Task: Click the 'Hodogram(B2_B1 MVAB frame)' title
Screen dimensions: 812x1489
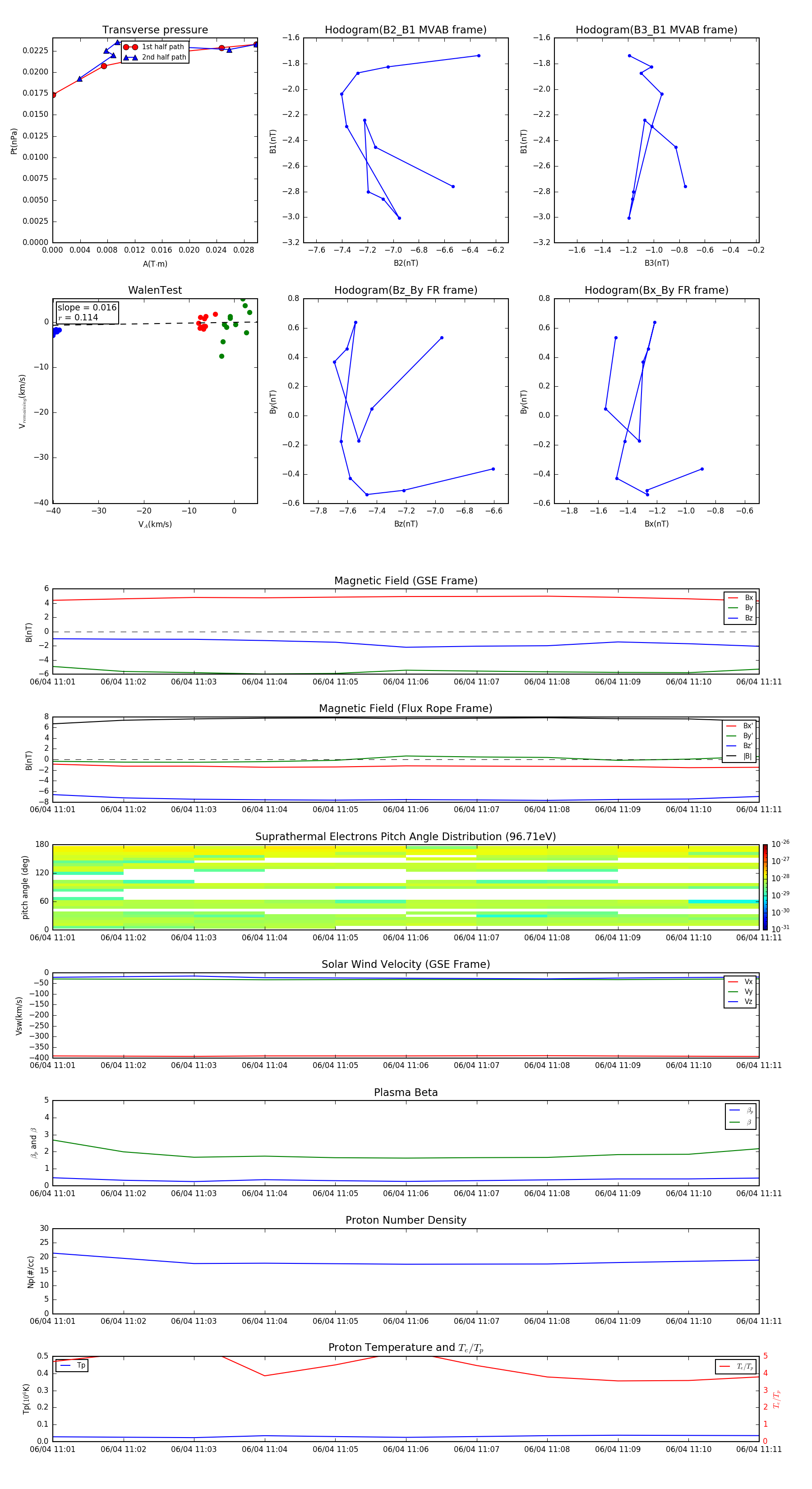Action: coord(406,30)
